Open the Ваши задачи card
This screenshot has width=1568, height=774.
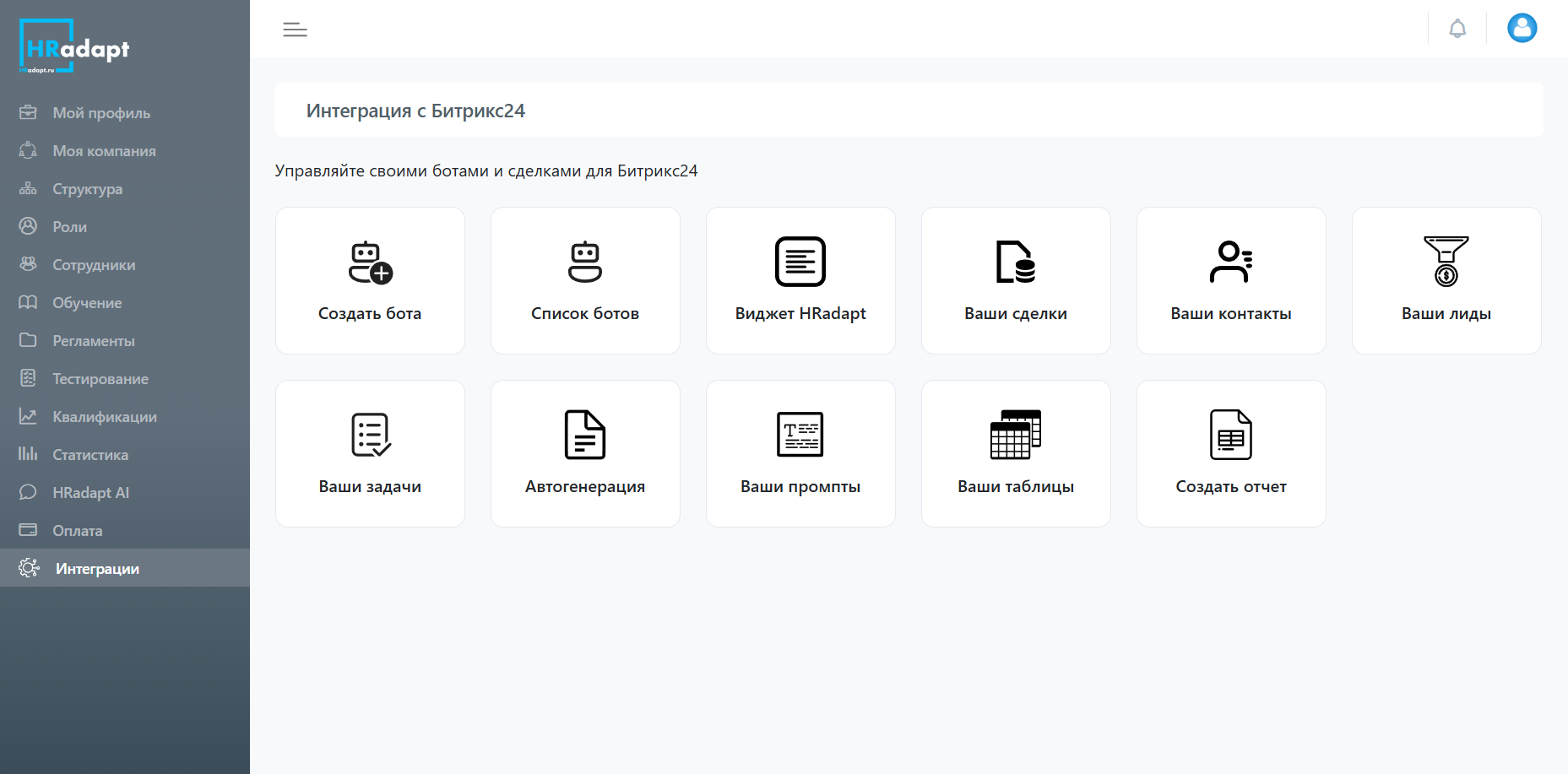coord(370,453)
